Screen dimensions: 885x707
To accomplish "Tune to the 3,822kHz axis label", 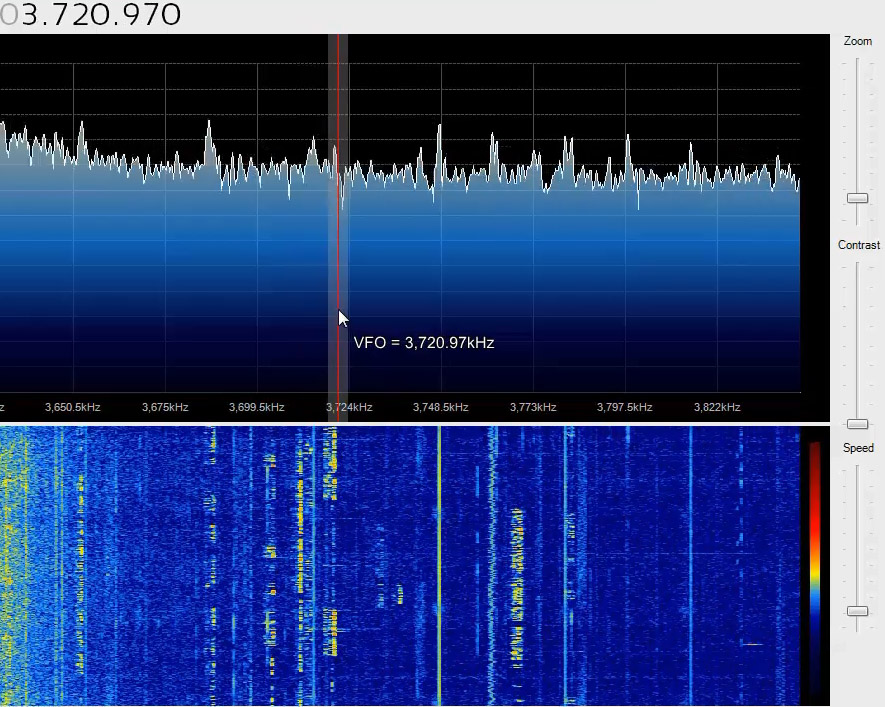I will click(717, 407).
